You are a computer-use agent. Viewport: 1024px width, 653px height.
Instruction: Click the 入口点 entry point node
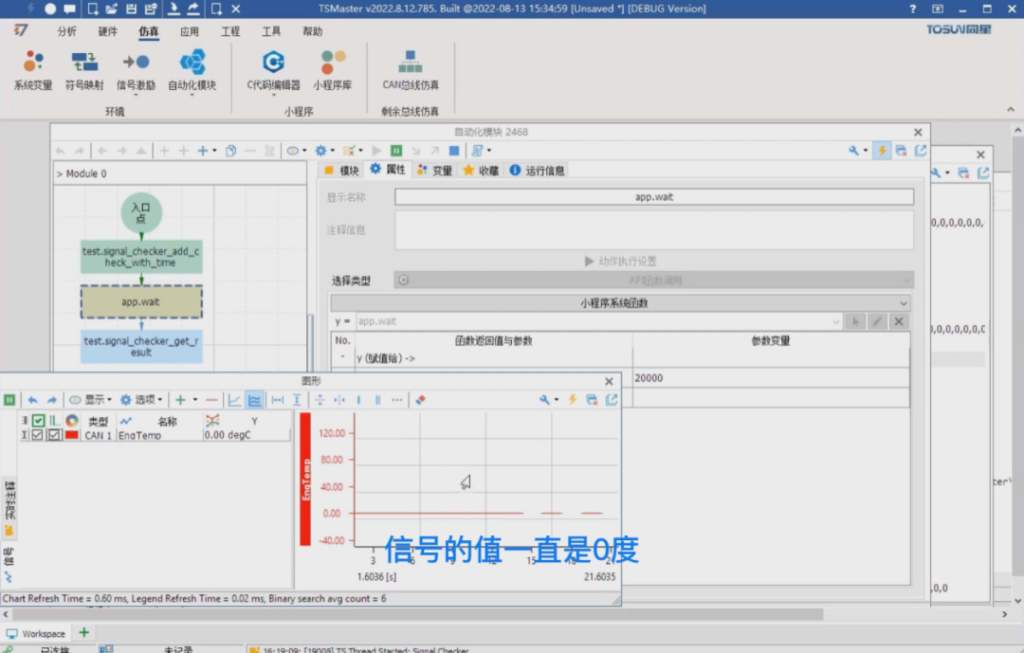click(141, 212)
